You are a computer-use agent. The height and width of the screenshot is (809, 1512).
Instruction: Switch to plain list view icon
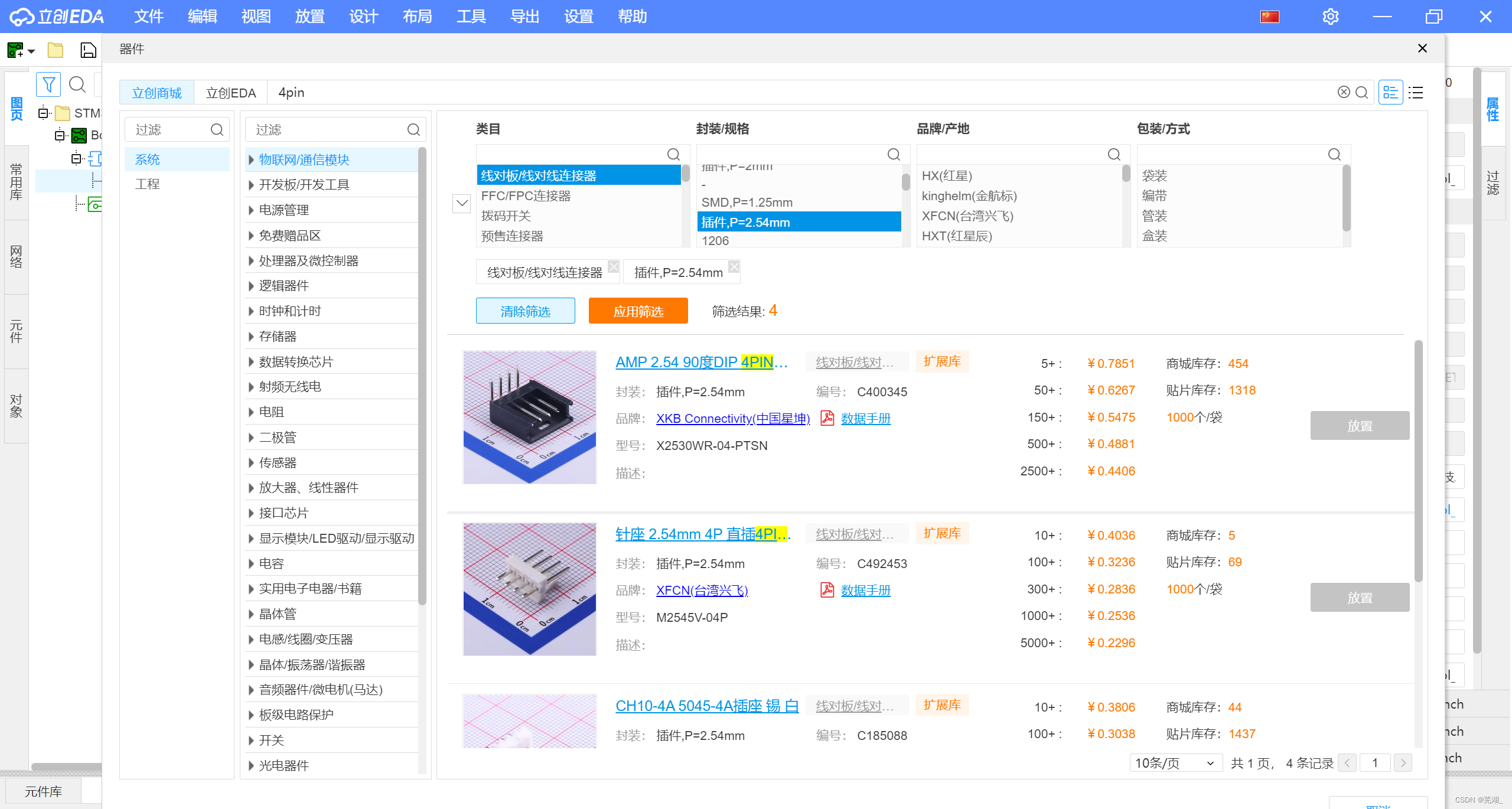click(x=1416, y=93)
